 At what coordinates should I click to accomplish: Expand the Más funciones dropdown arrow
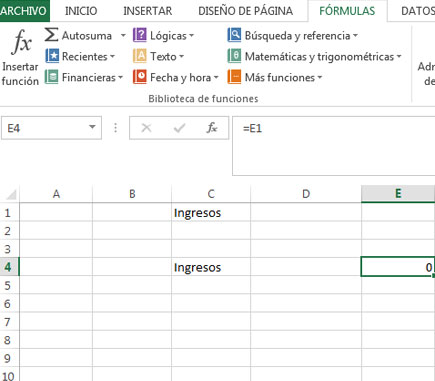click(320, 78)
